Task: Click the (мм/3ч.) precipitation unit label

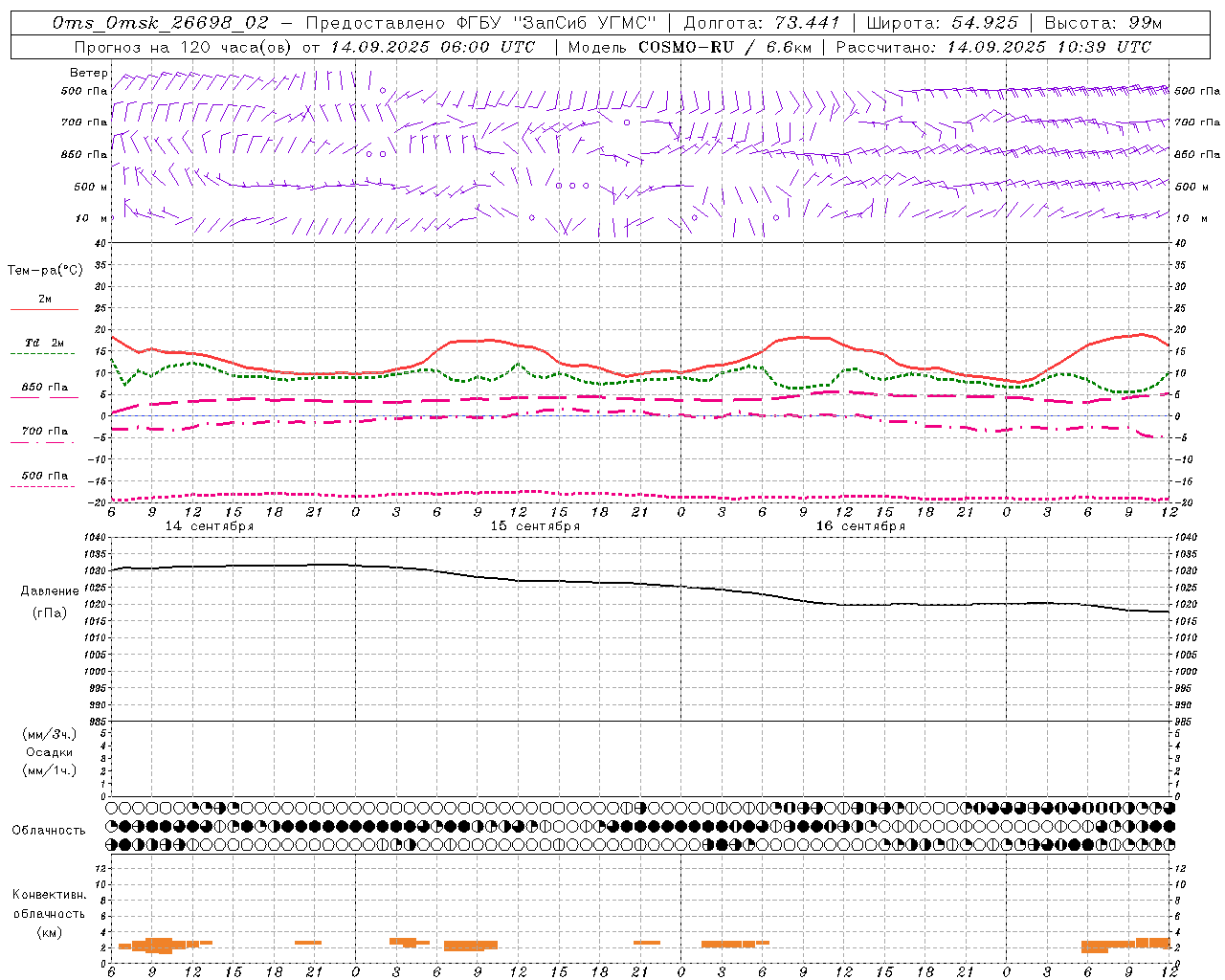Action: pyautogui.click(x=50, y=734)
